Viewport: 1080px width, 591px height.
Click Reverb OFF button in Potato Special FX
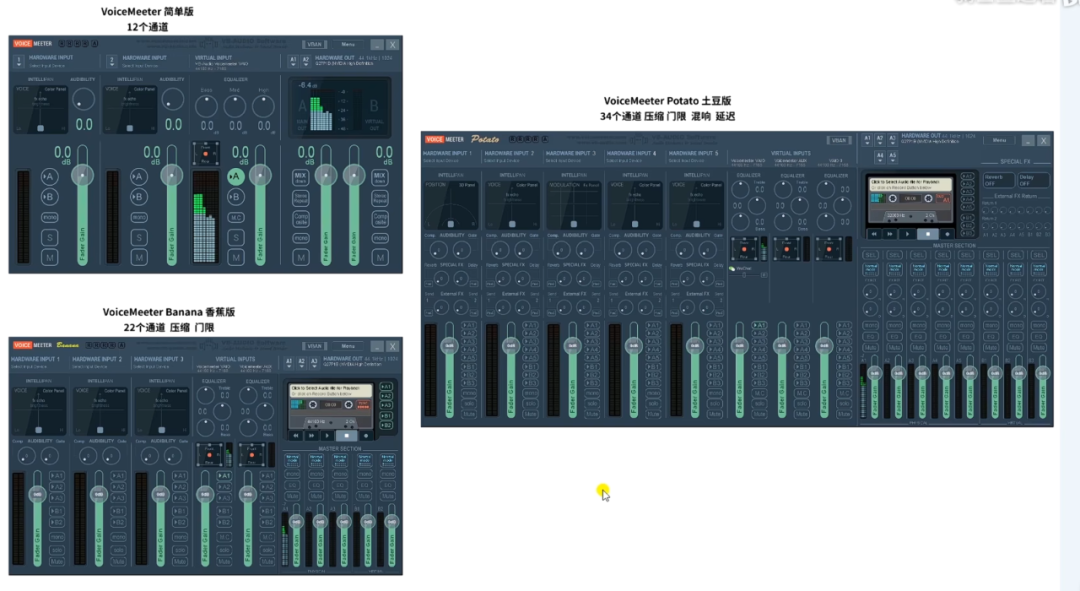(x=999, y=180)
